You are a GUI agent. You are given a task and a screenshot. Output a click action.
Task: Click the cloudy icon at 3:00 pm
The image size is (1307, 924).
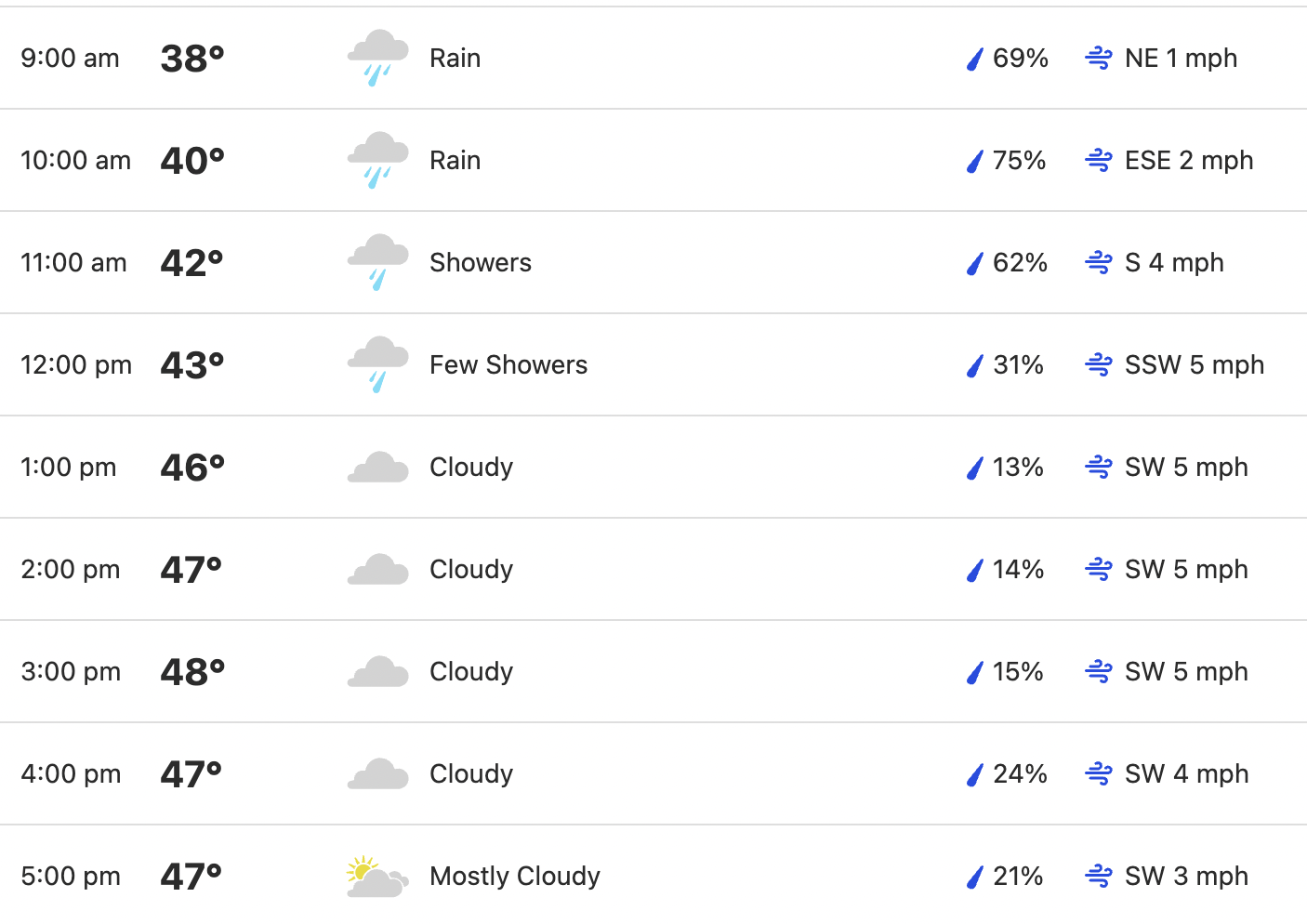(377, 671)
